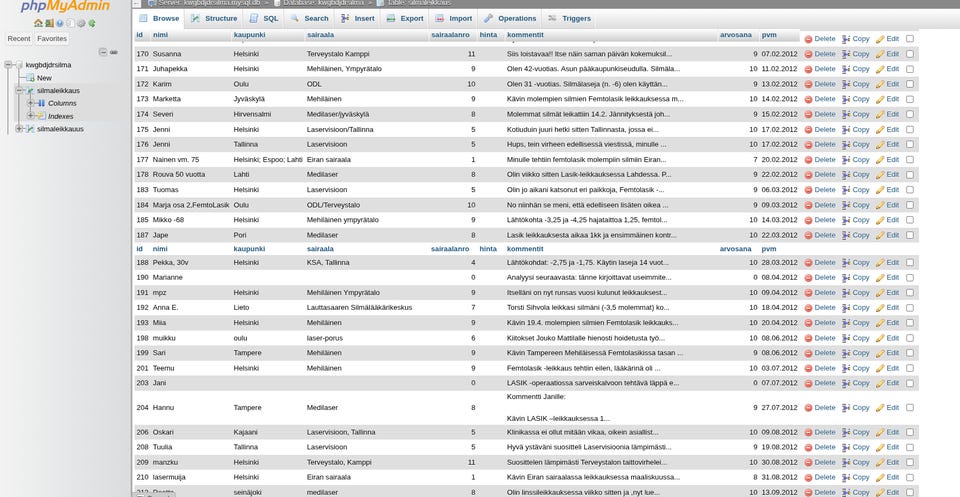This screenshot has height=497, width=960.
Task: Click the Indexes folder icon in tree
Action: coord(41,116)
